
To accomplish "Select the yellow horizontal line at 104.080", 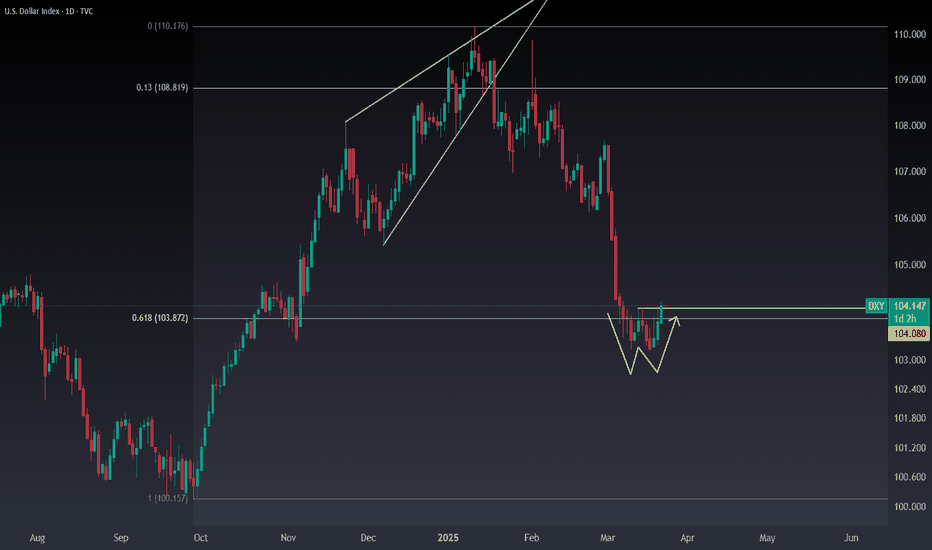I will coord(752,308).
